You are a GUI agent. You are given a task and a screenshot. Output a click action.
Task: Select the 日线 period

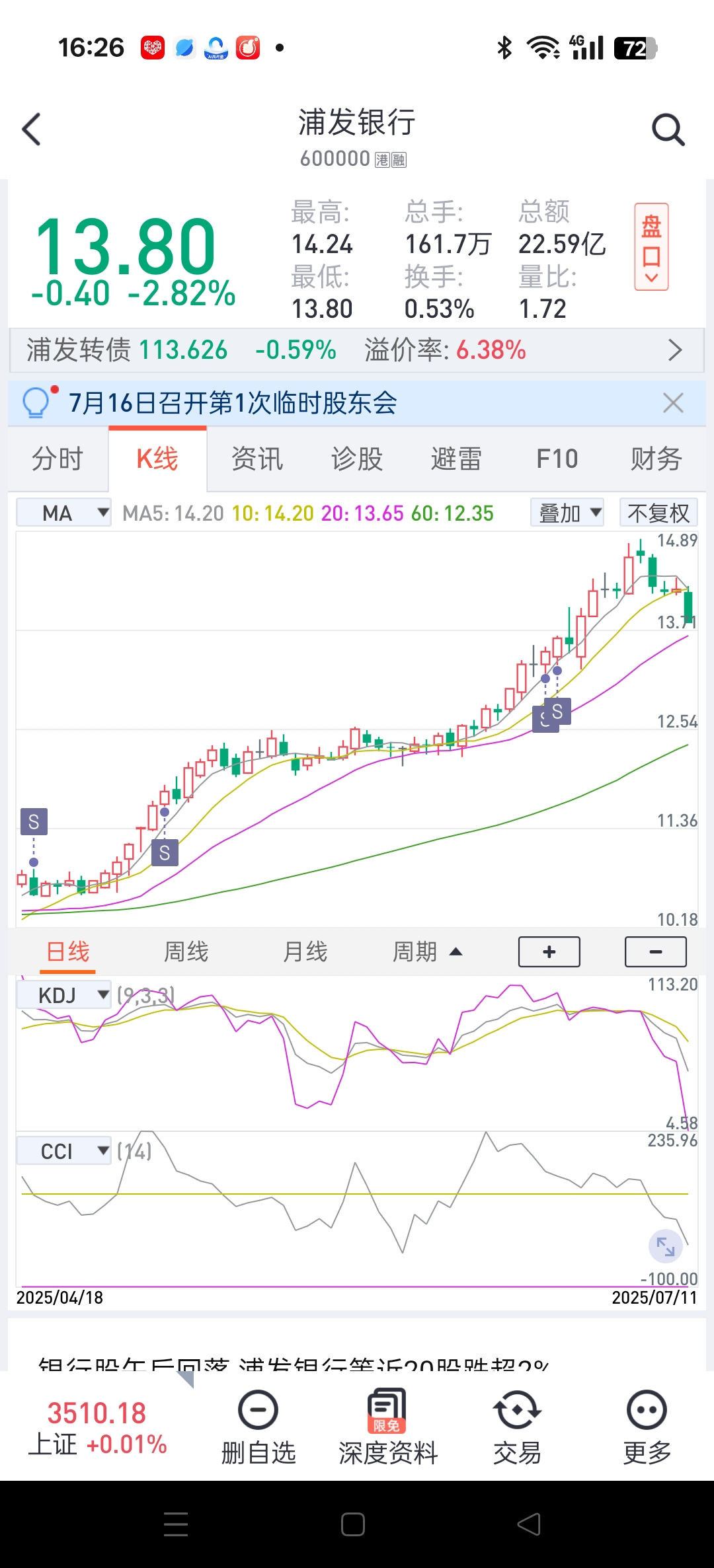tap(67, 952)
